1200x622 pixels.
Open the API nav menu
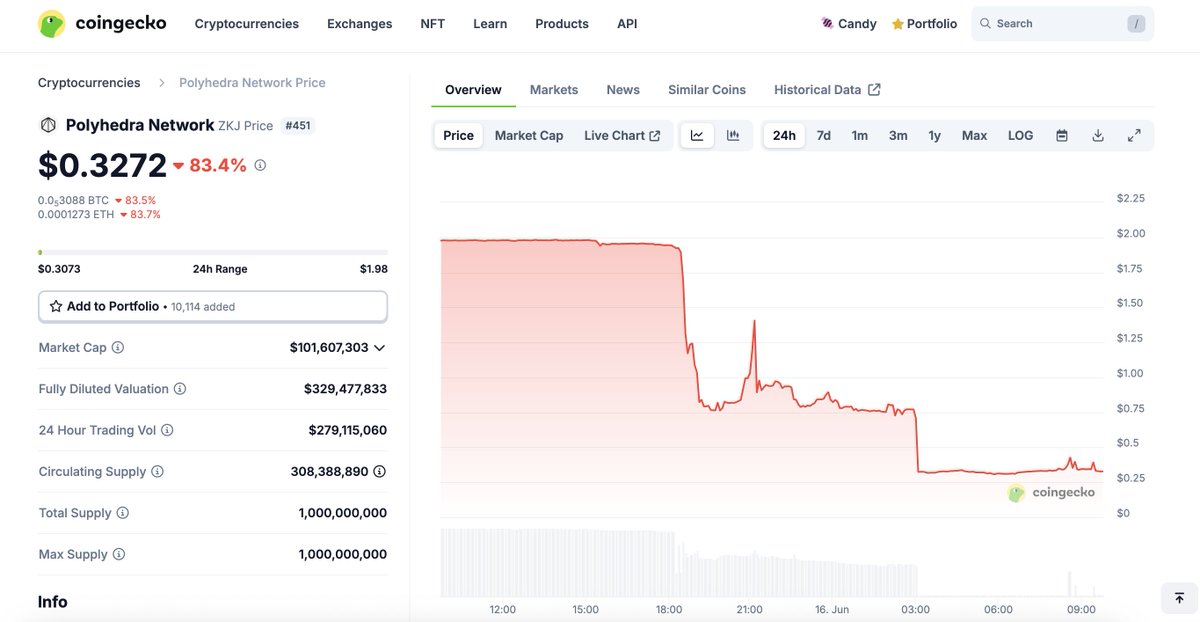tap(627, 23)
